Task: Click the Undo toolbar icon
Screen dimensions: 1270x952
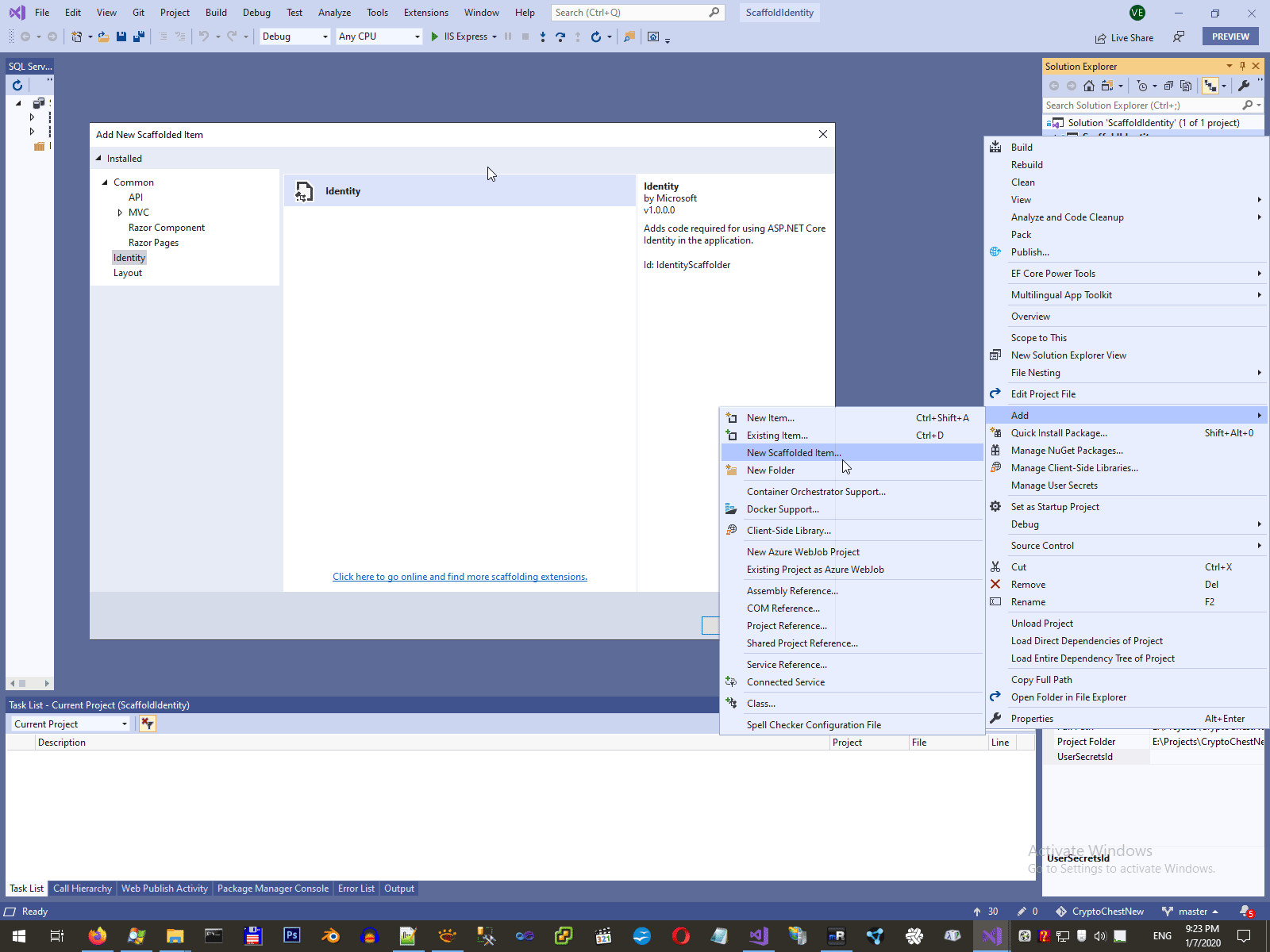Action: tap(204, 36)
